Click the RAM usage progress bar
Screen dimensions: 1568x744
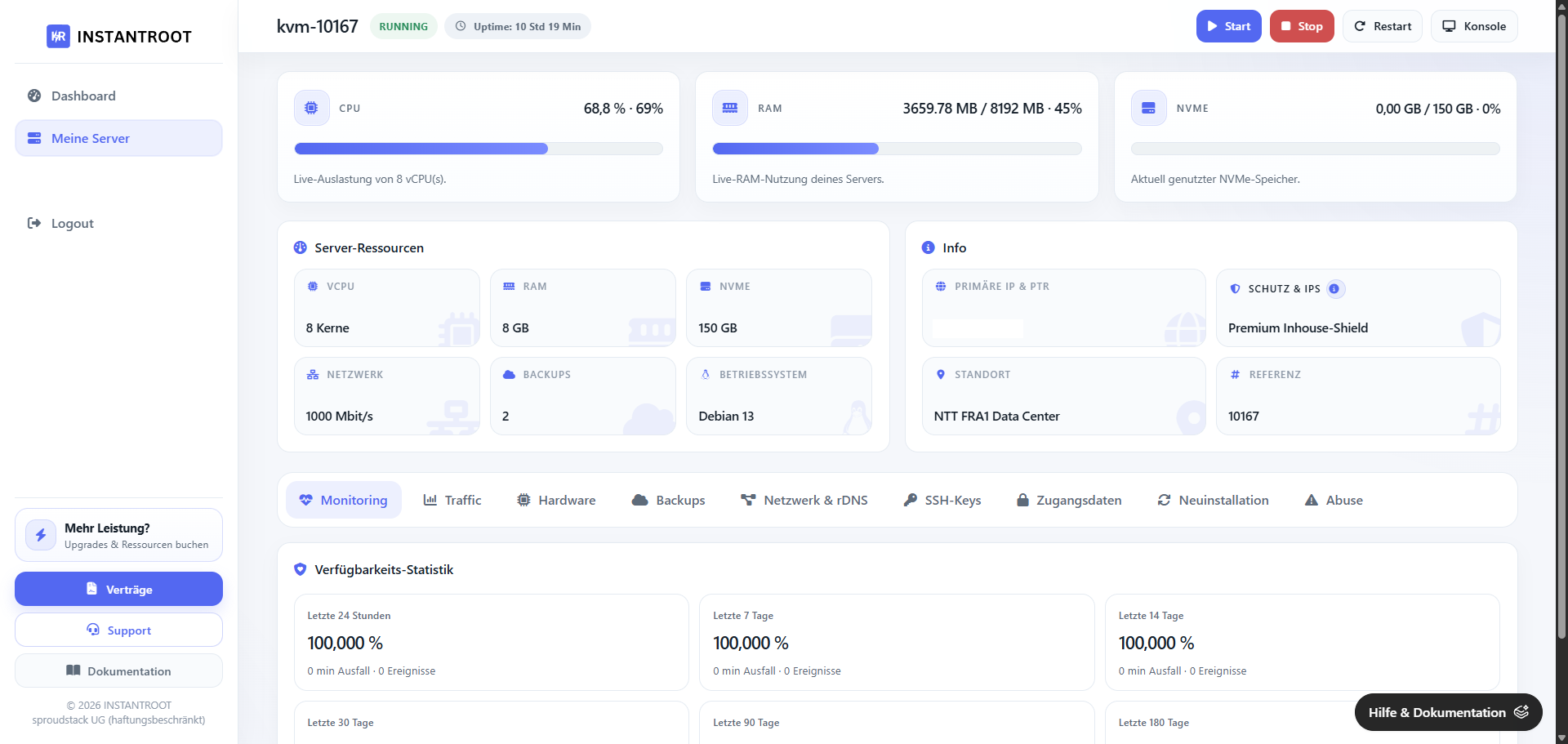pyautogui.click(x=897, y=149)
